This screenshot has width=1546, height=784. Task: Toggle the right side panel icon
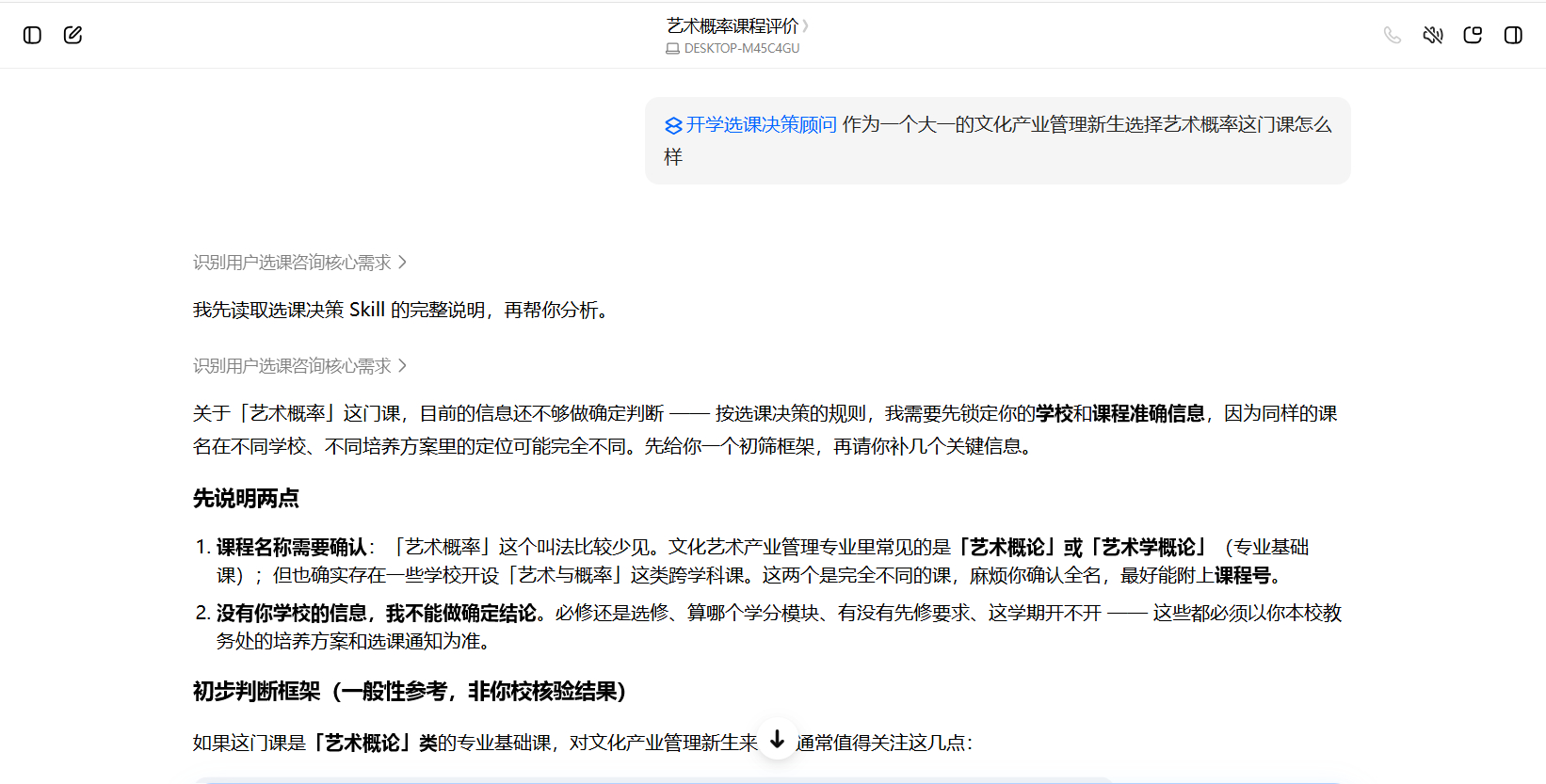[x=1513, y=35]
